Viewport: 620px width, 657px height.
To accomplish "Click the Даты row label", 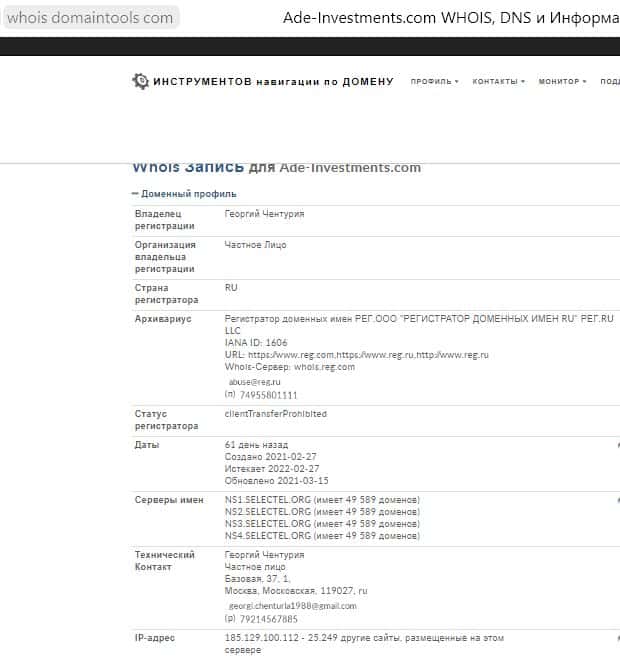I will (147, 445).
